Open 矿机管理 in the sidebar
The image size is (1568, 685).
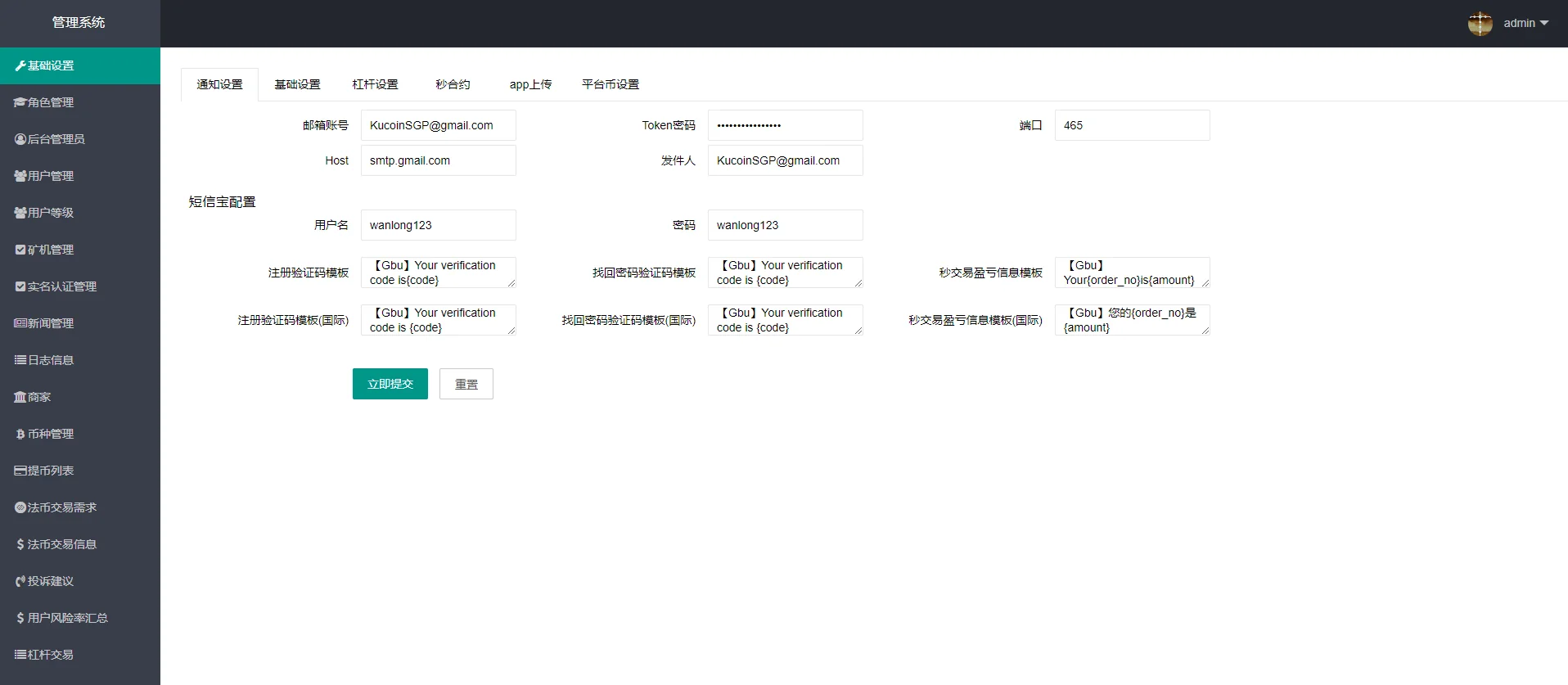(x=51, y=250)
